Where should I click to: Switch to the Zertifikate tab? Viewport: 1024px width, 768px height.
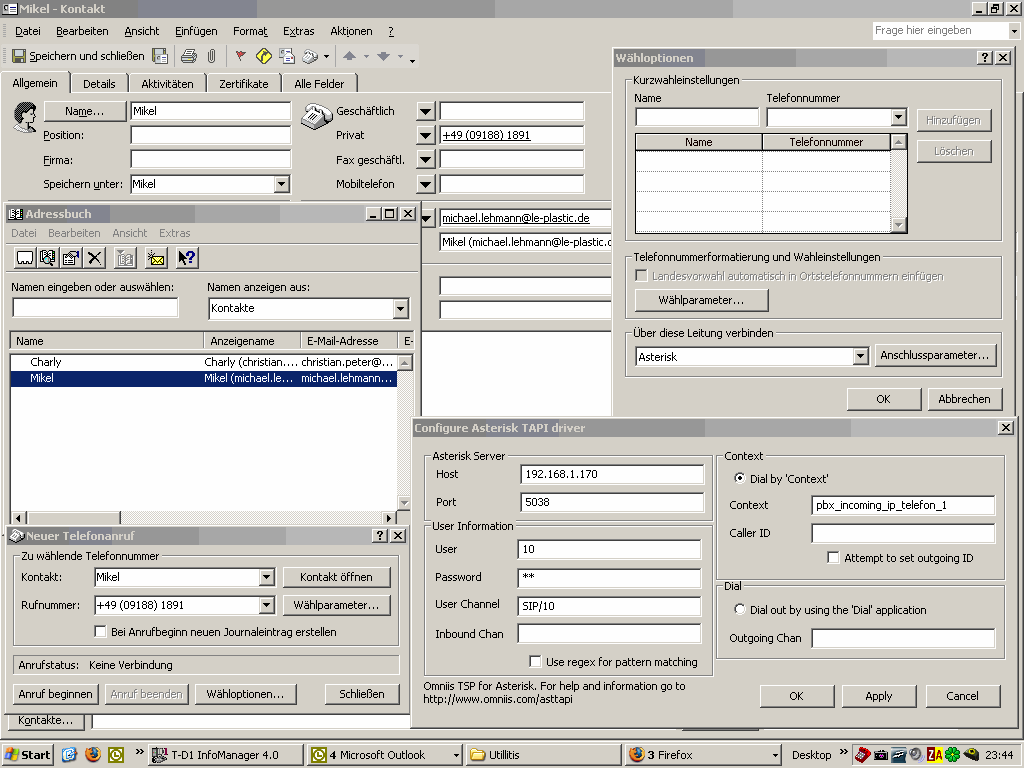click(x=244, y=84)
